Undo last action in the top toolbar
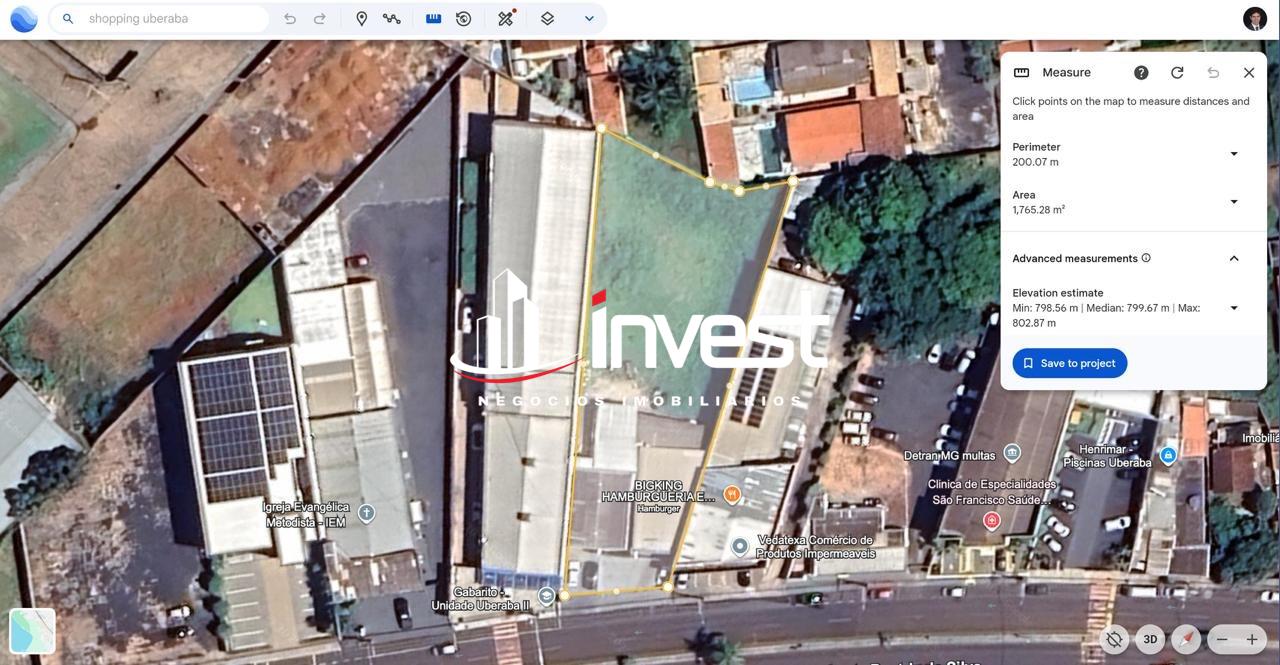The height and width of the screenshot is (665, 1280). point(286,16)
